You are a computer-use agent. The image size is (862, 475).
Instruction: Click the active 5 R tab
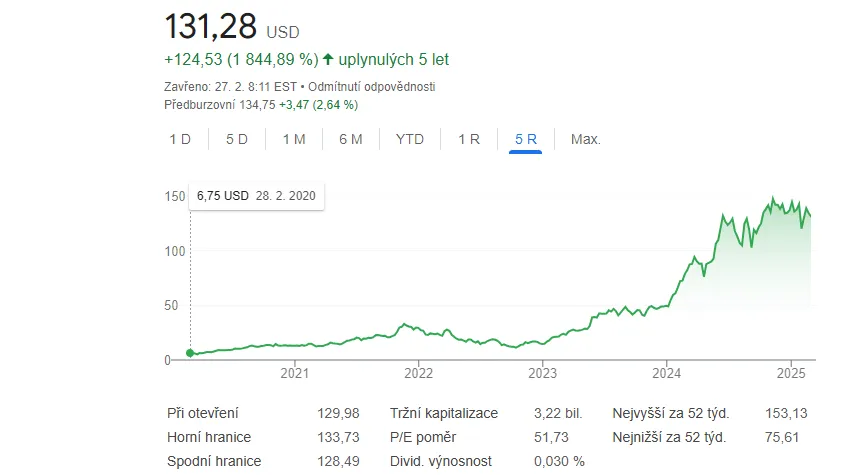click(526, 139)
